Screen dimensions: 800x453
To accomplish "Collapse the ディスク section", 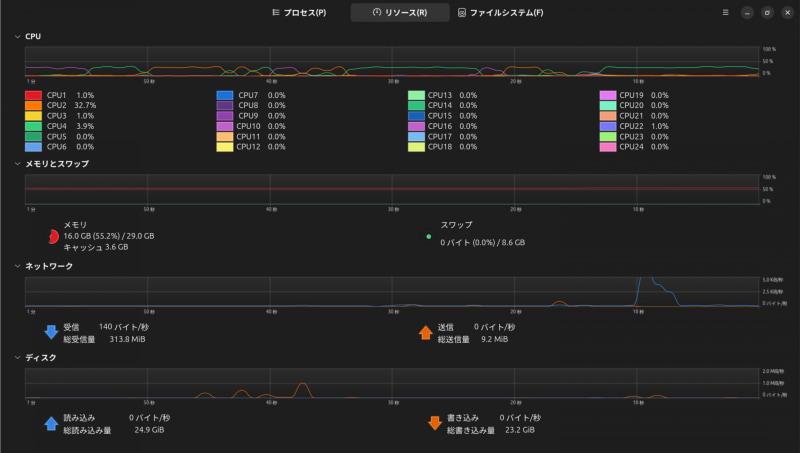I will pos(17,358).
